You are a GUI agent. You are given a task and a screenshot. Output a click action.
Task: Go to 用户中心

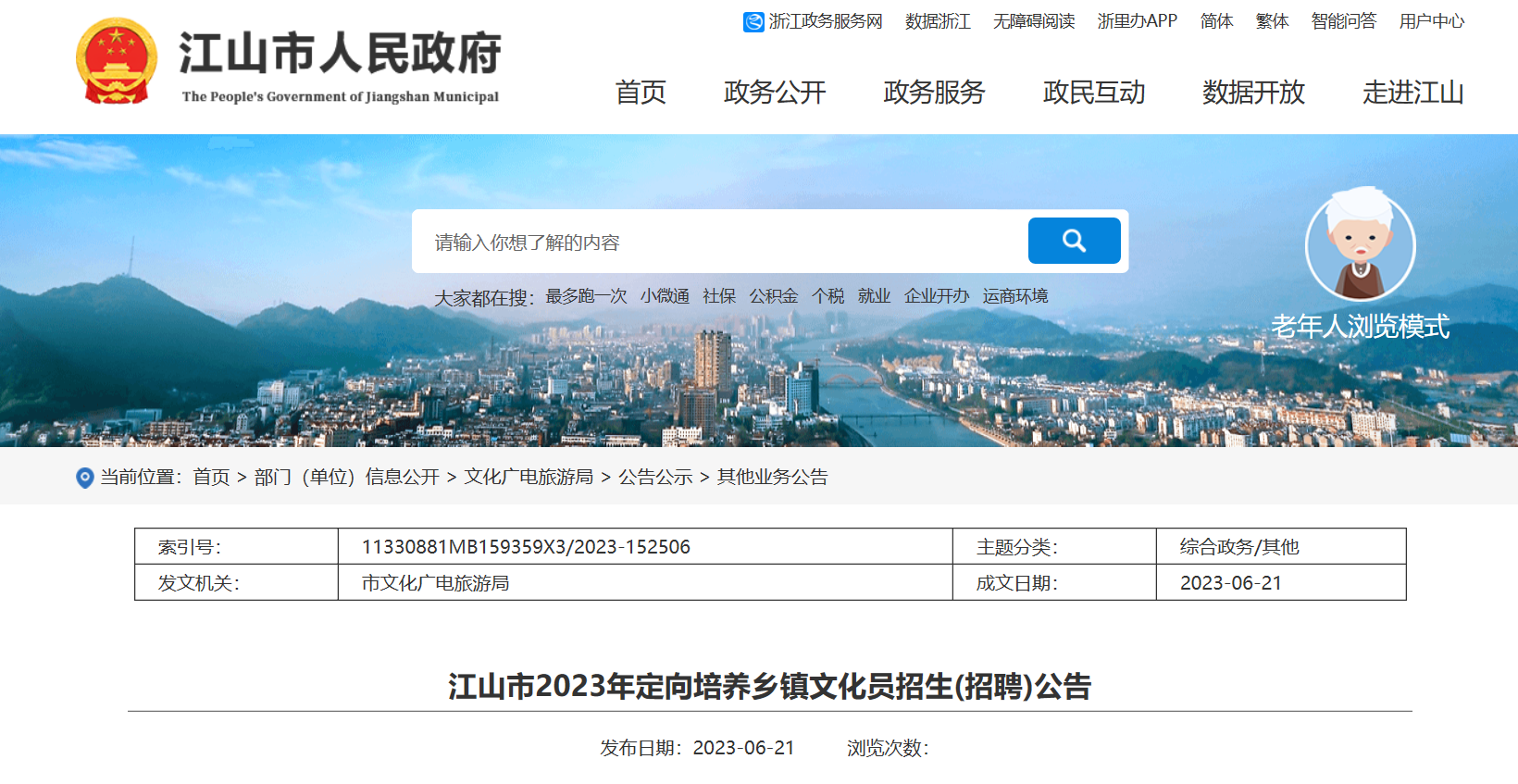(x=1432, y=21)
